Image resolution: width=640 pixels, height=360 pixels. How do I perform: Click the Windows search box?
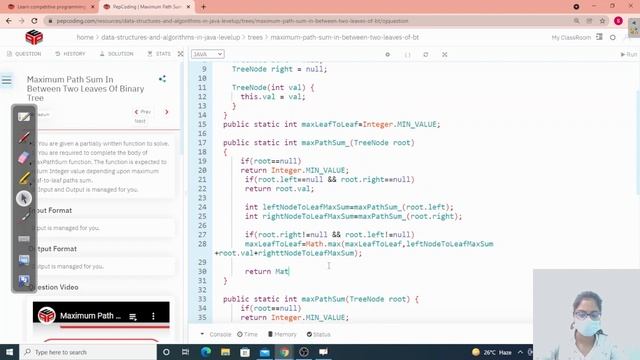tap(88, 352)
